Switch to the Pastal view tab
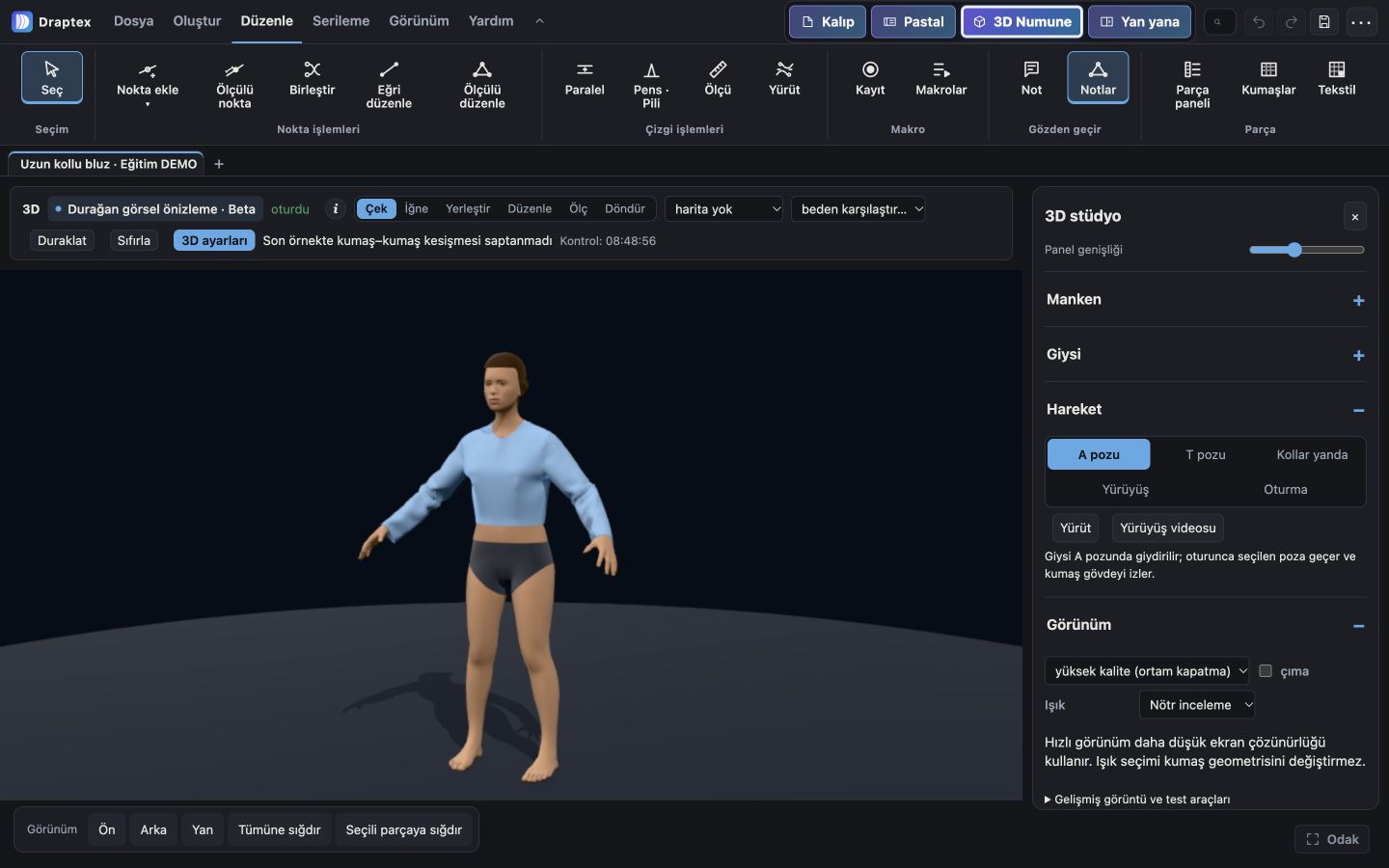This screenshot has width=1389, height=868. [913, 21]
